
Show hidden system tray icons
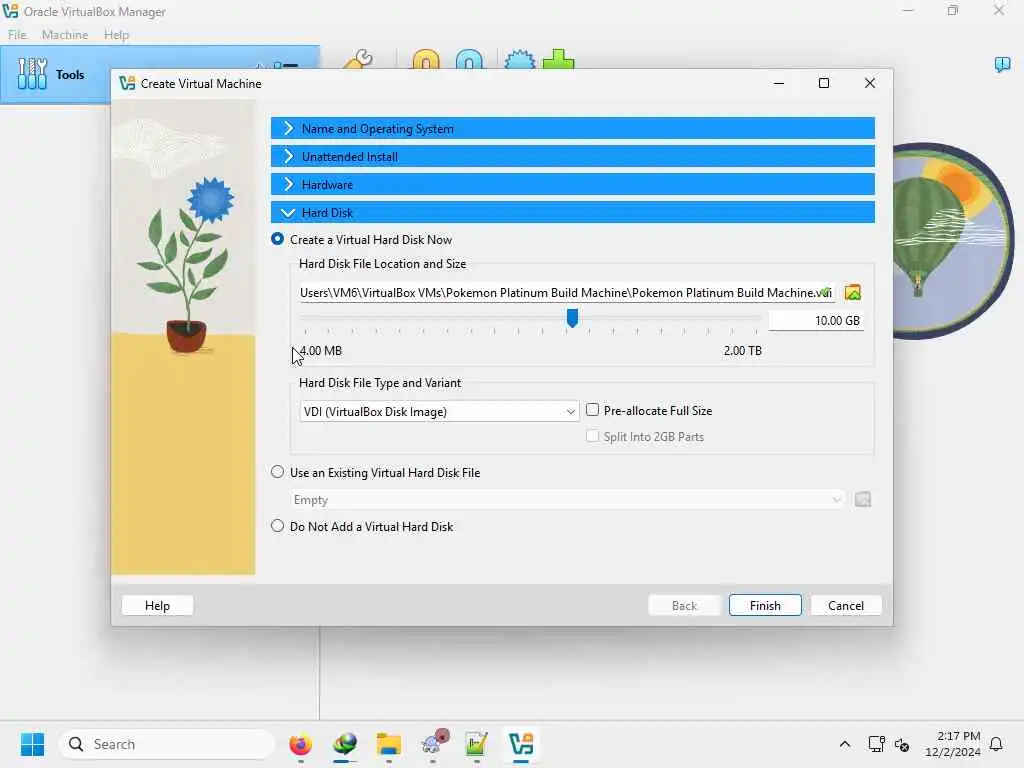point(844,744)
